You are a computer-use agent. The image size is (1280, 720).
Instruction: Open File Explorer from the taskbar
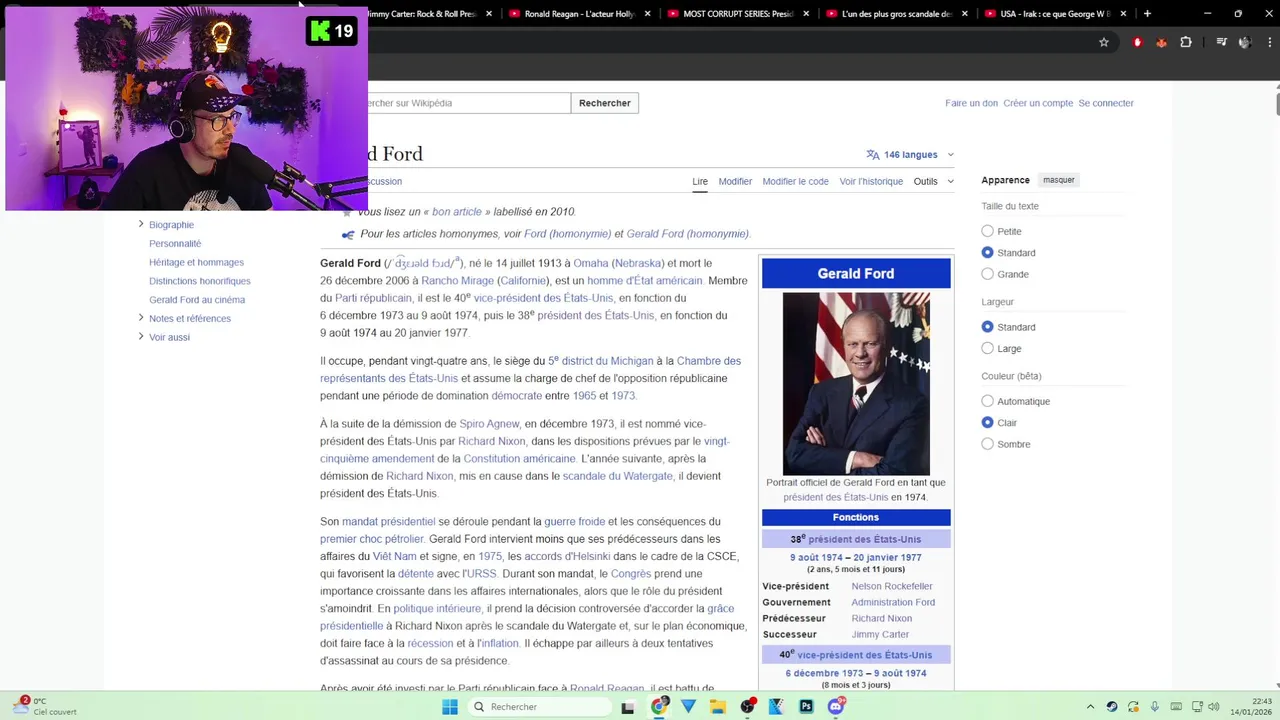coord(718,707)
